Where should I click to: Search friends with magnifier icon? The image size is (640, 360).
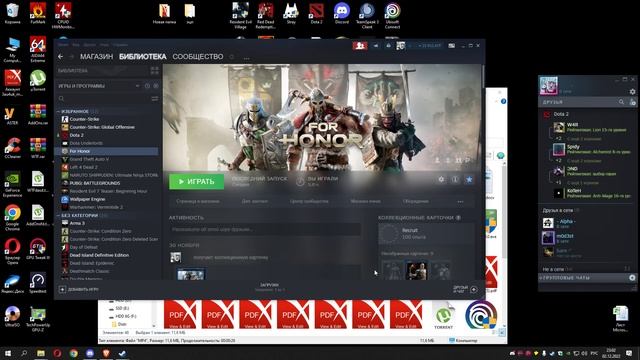click(621, 102)
